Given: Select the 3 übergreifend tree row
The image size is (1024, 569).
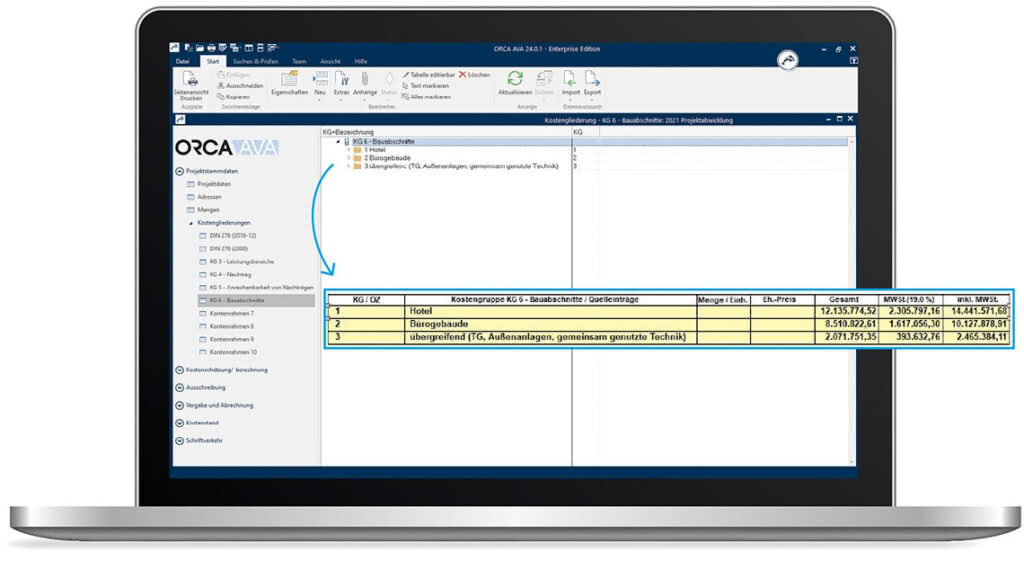Looking at the screenshot, I should [461, 167].
